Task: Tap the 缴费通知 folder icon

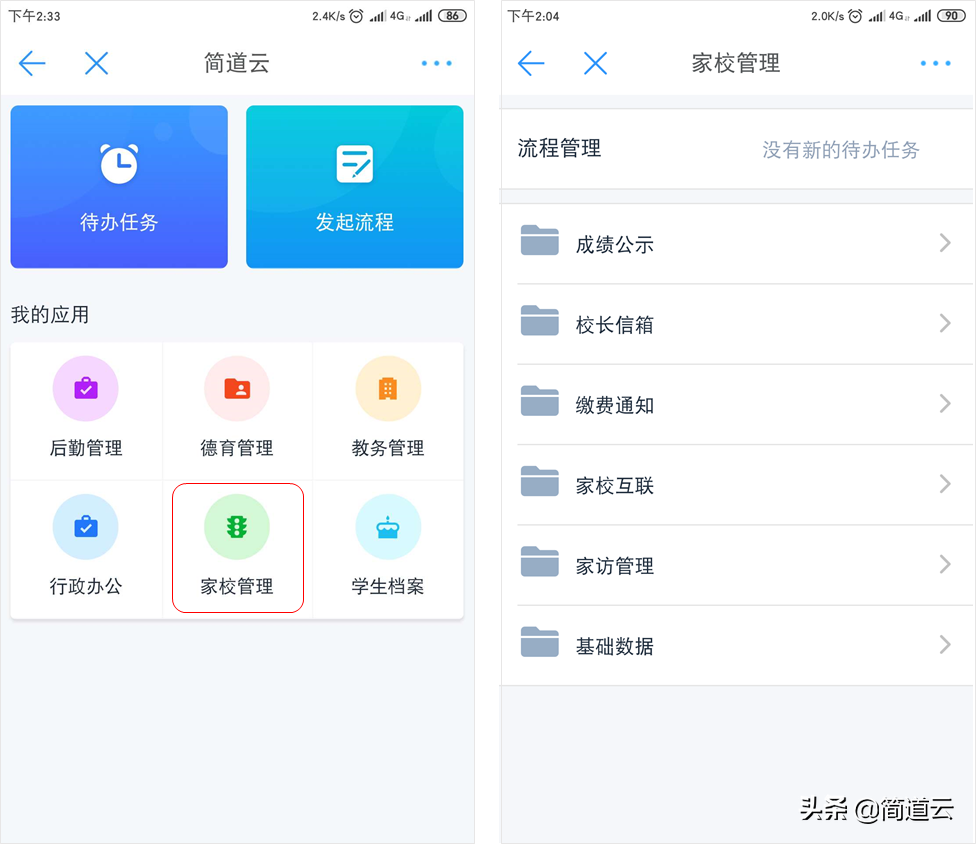Action: (540, 401)
